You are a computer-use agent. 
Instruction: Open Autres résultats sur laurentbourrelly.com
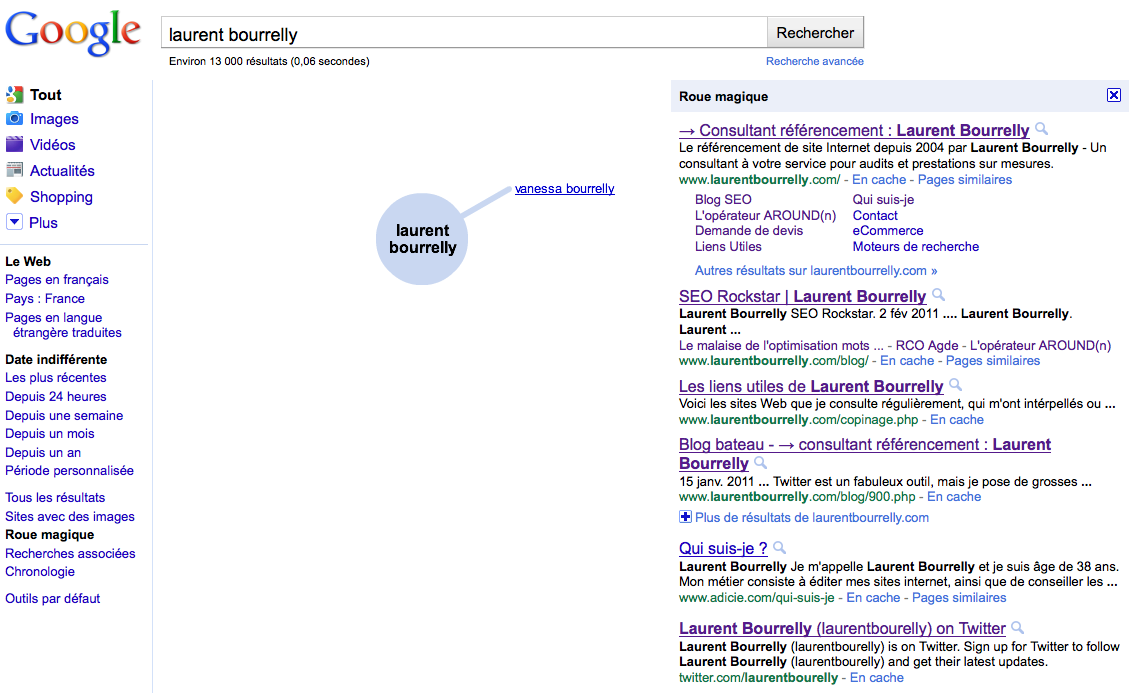816,270
